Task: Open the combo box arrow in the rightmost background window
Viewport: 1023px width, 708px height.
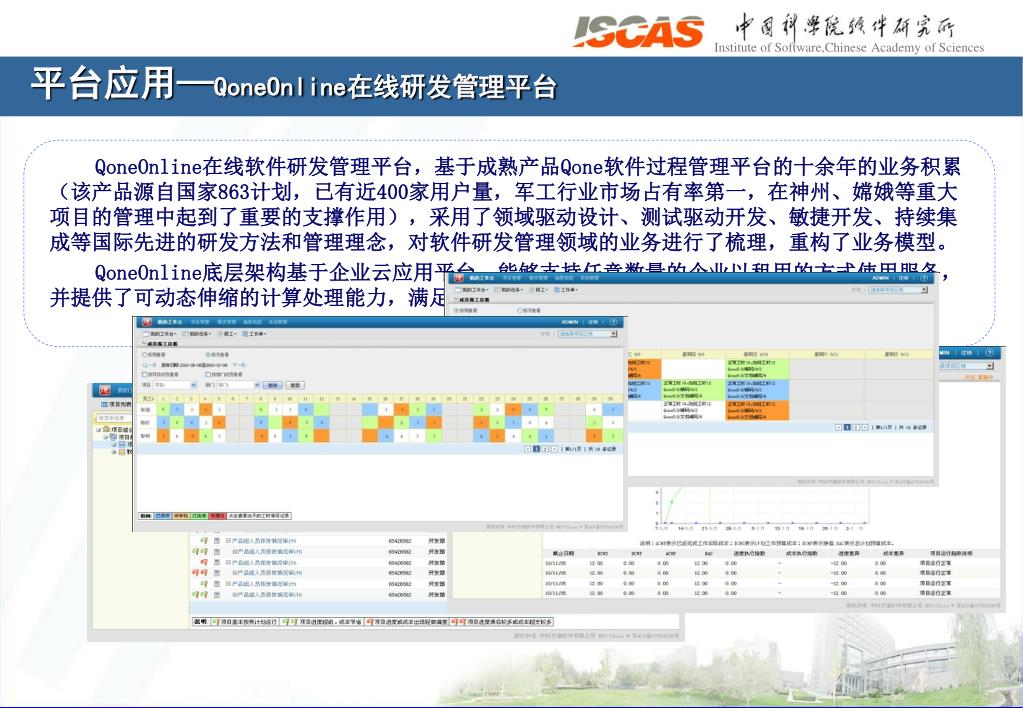Action: [x=990, y=365]
